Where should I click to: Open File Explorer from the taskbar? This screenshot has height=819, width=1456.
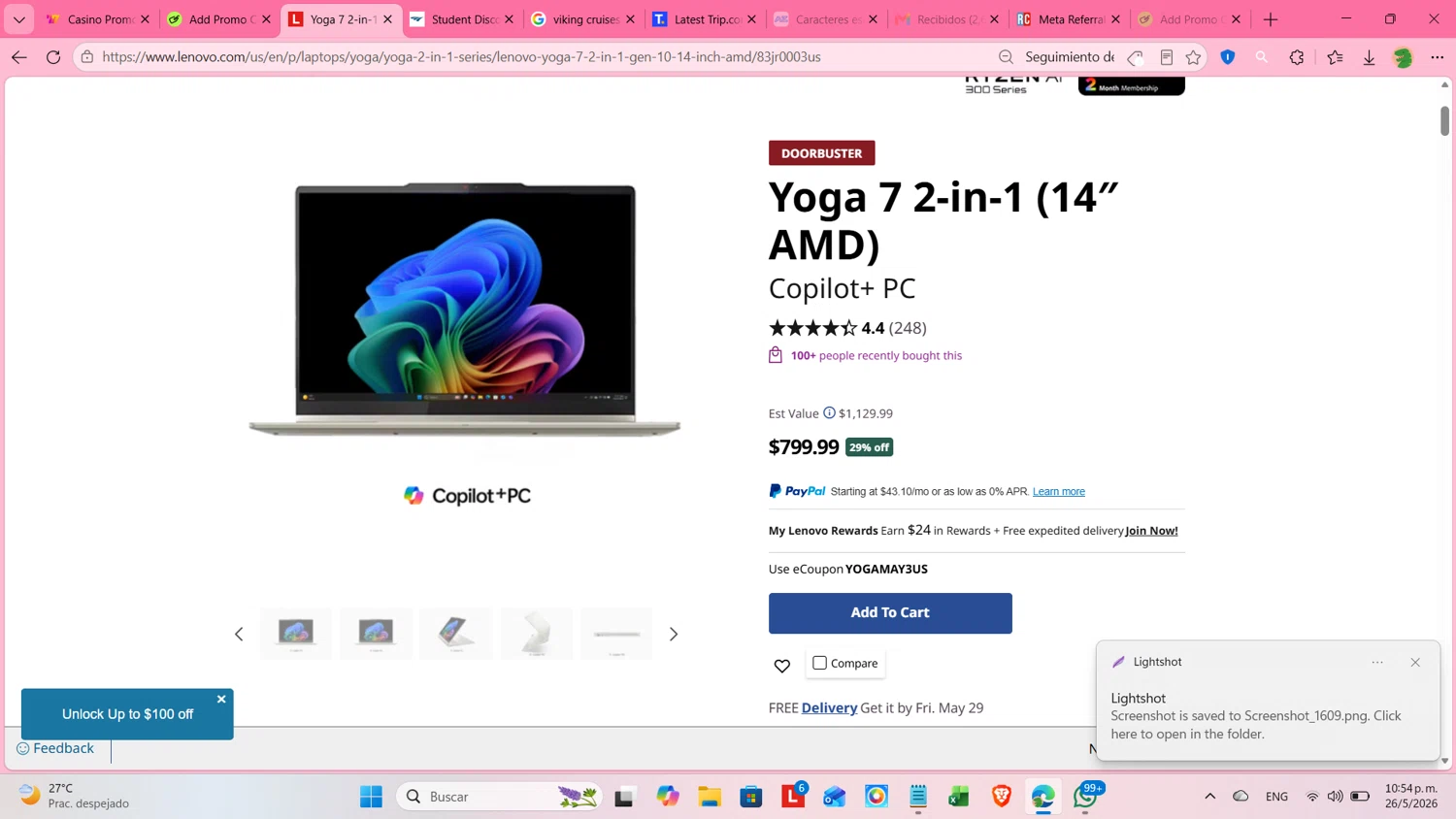710,797
